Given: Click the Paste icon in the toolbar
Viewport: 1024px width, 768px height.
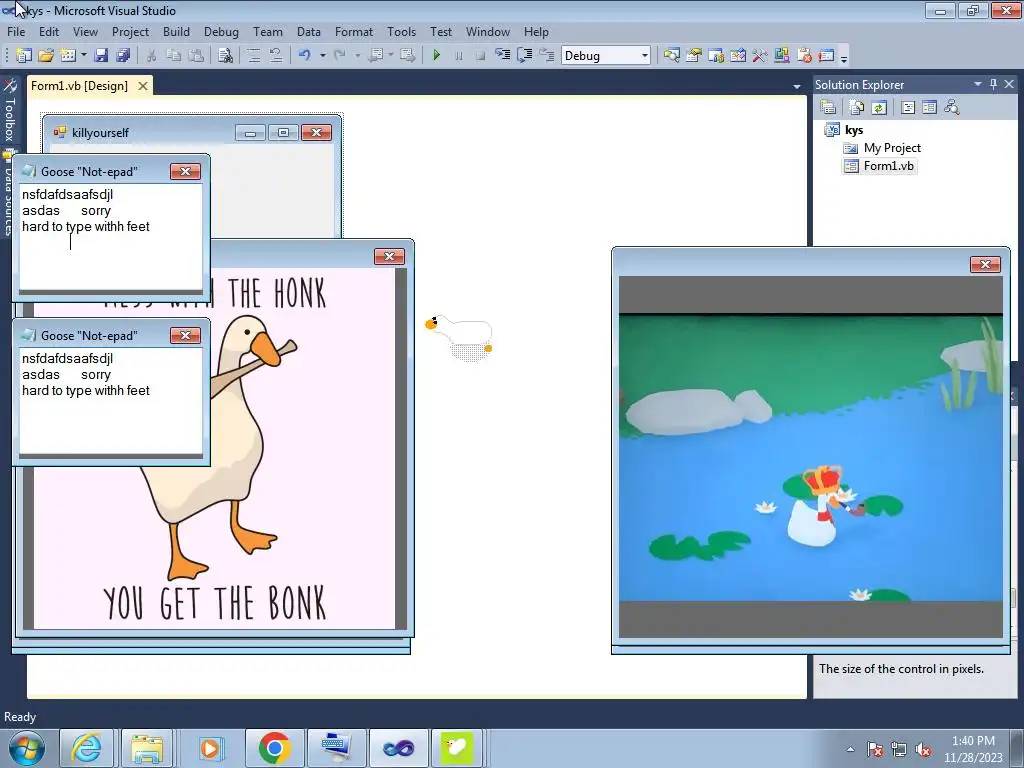Looking at the screenshot, I should 195,56.
